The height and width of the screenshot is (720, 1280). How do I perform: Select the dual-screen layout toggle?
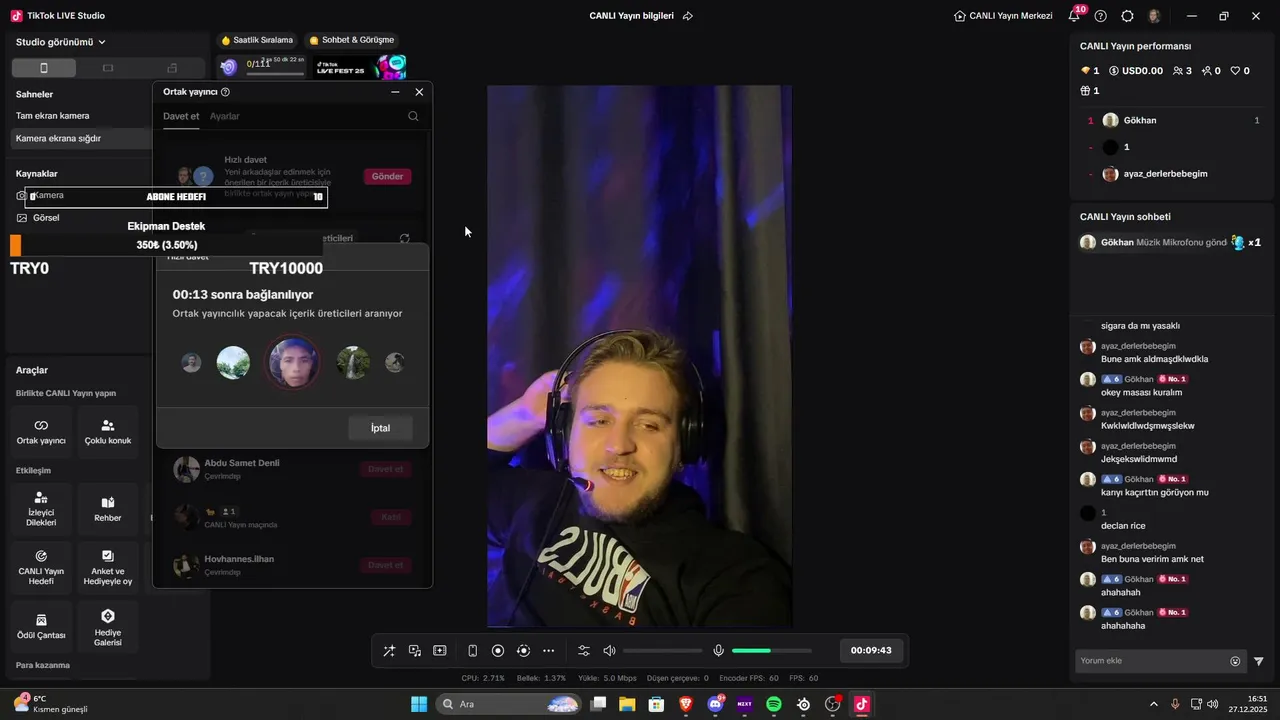pyautogui.click(x=172, y=68)
